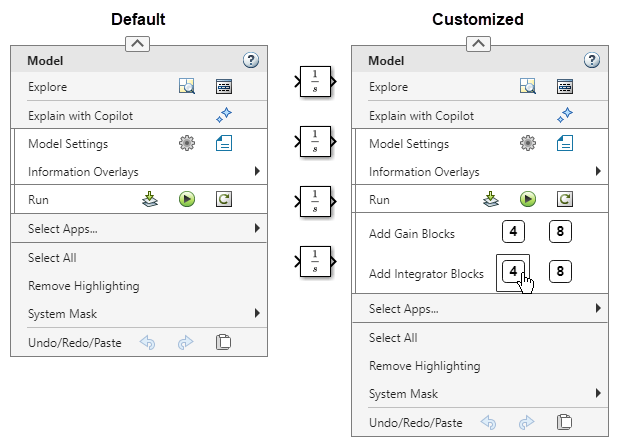
Task: Add 8 Integrator blocks button
Action: pos(562,271)
